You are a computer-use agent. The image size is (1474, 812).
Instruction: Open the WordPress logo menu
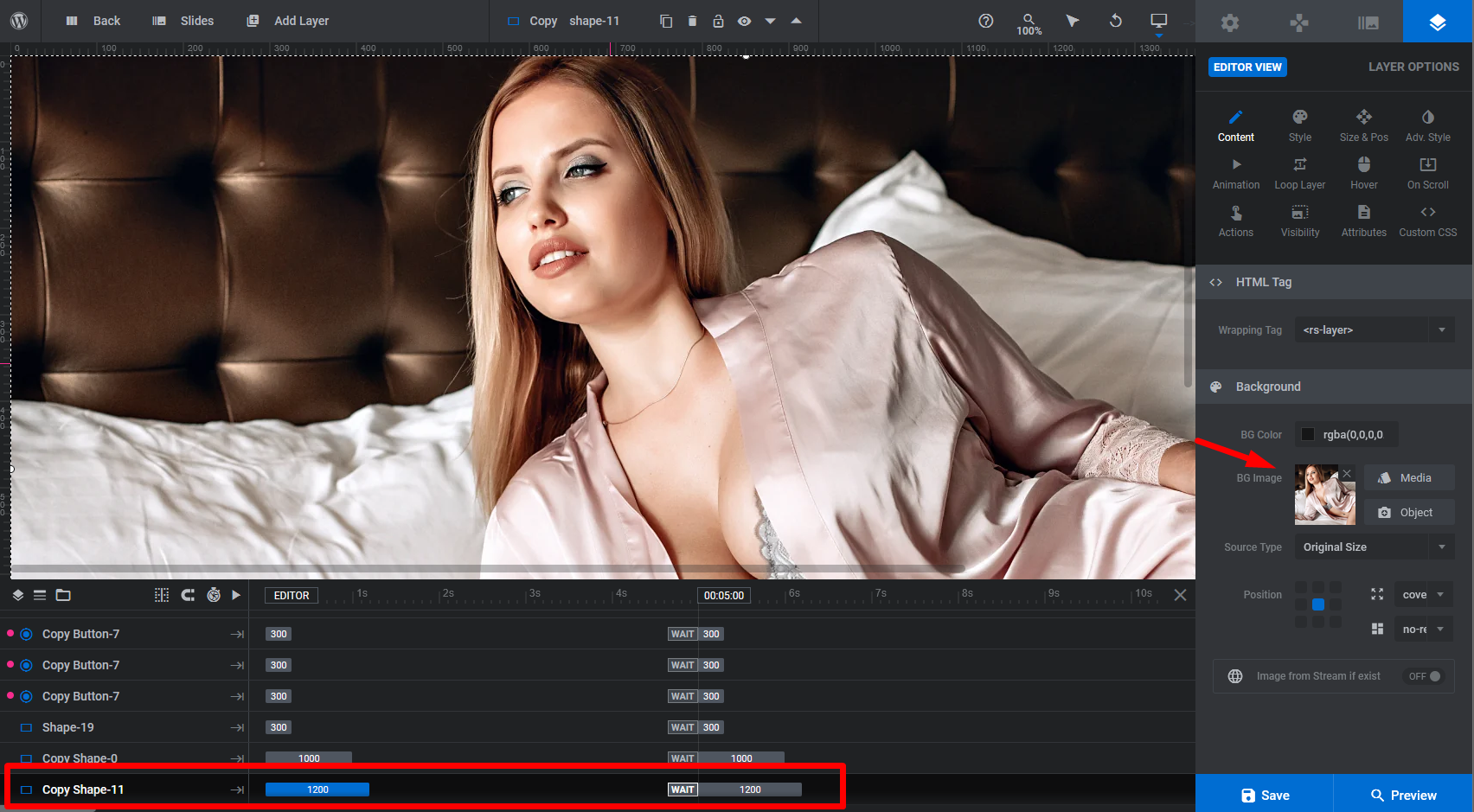[19, 21]
